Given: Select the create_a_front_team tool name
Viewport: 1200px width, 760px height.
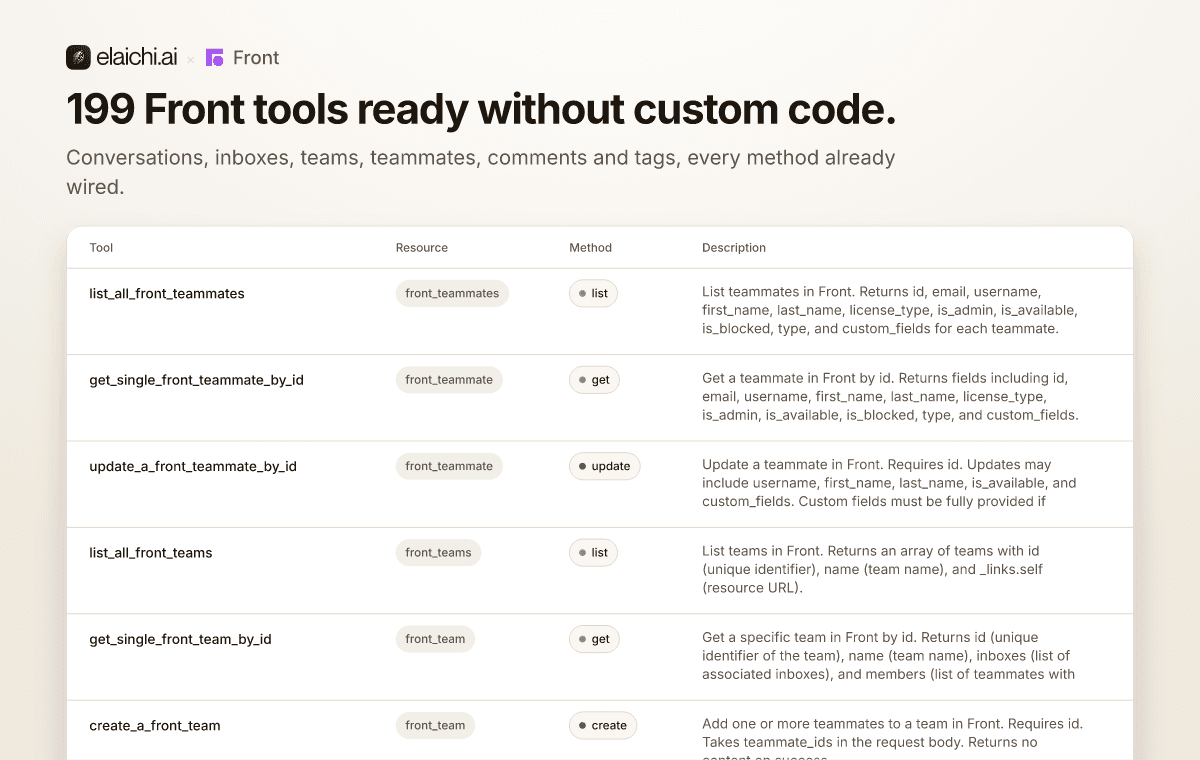Looking at the screenshot, I should click(155, 726).
